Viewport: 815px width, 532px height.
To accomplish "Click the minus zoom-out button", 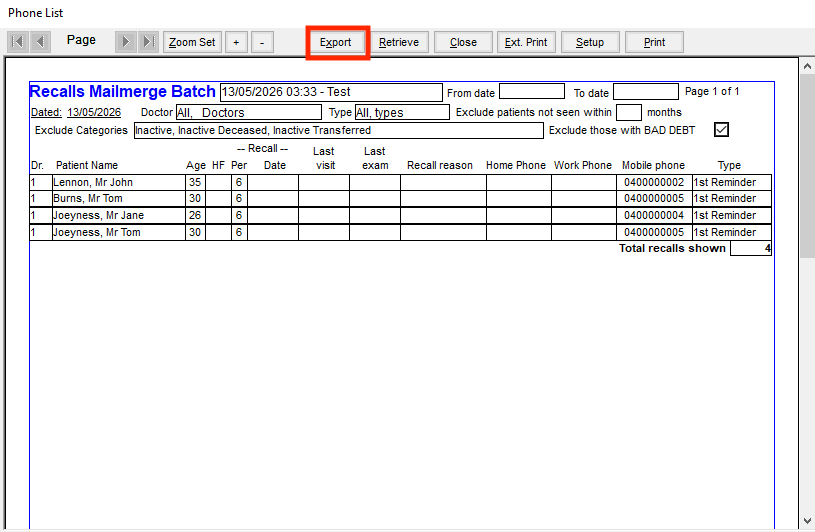I will tap(262, 42).
